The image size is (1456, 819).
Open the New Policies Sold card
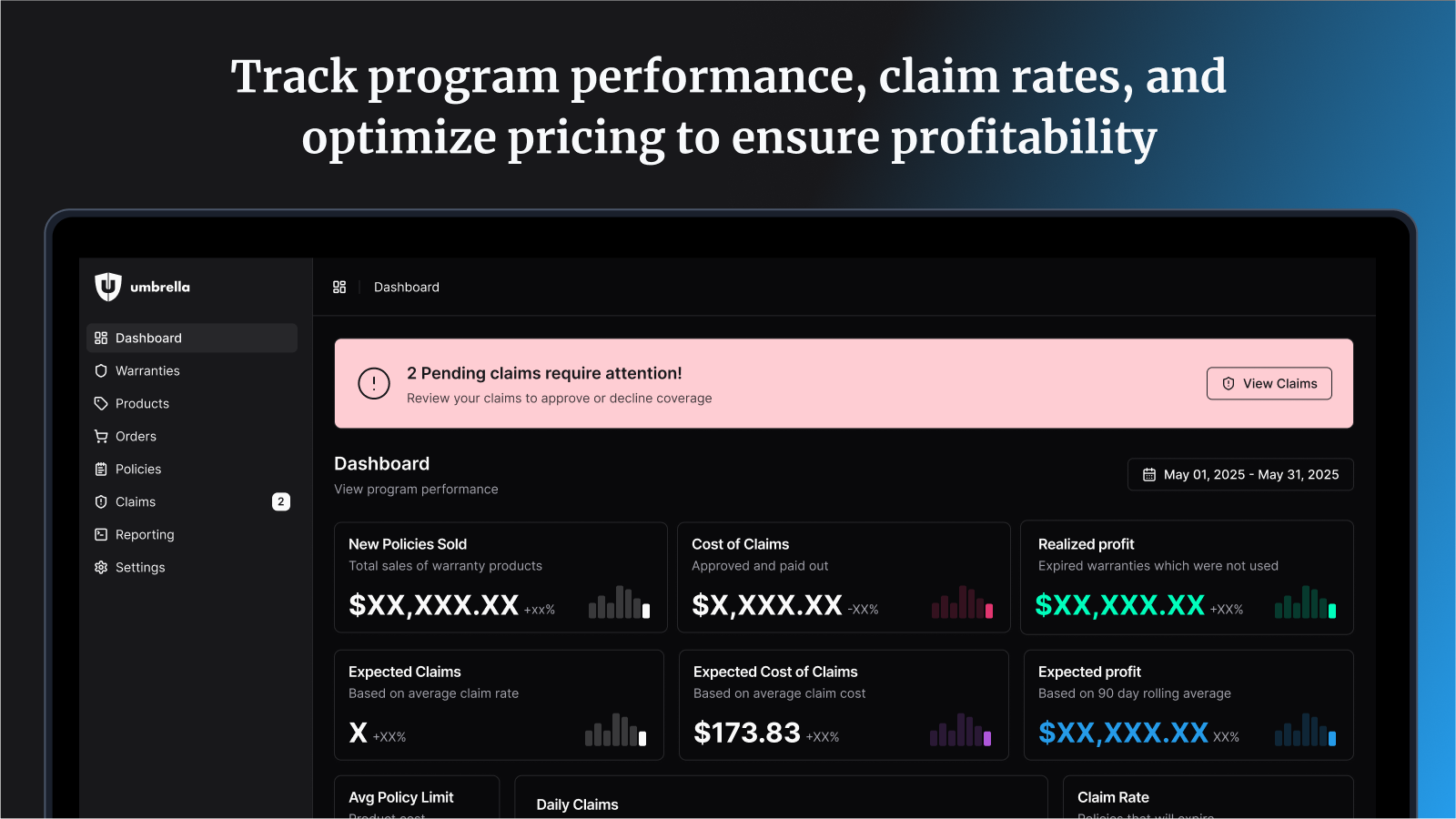tap(500, 577)
